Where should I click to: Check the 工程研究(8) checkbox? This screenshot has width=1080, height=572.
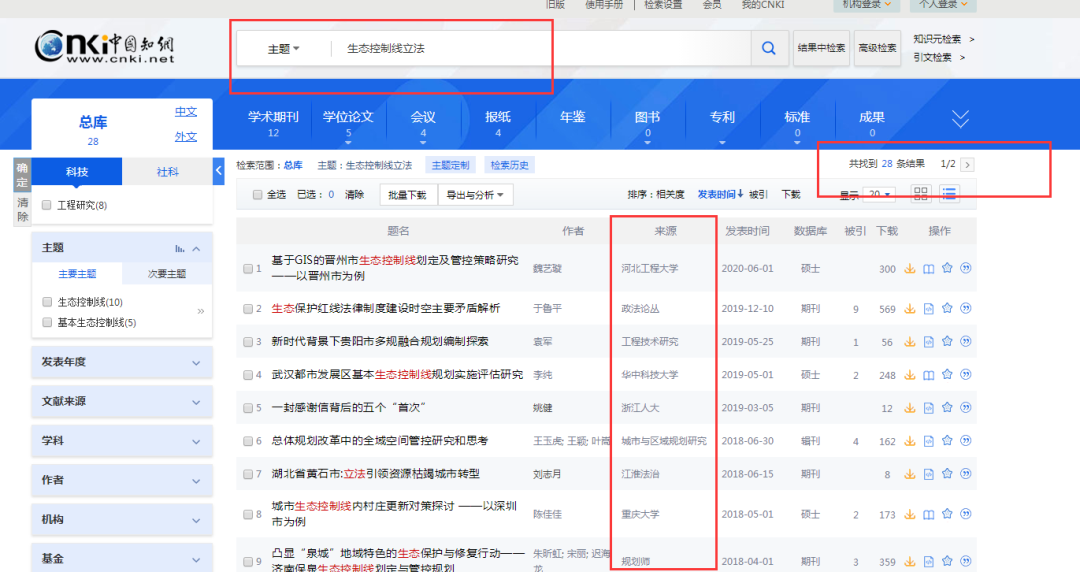[x=47, y=205]
